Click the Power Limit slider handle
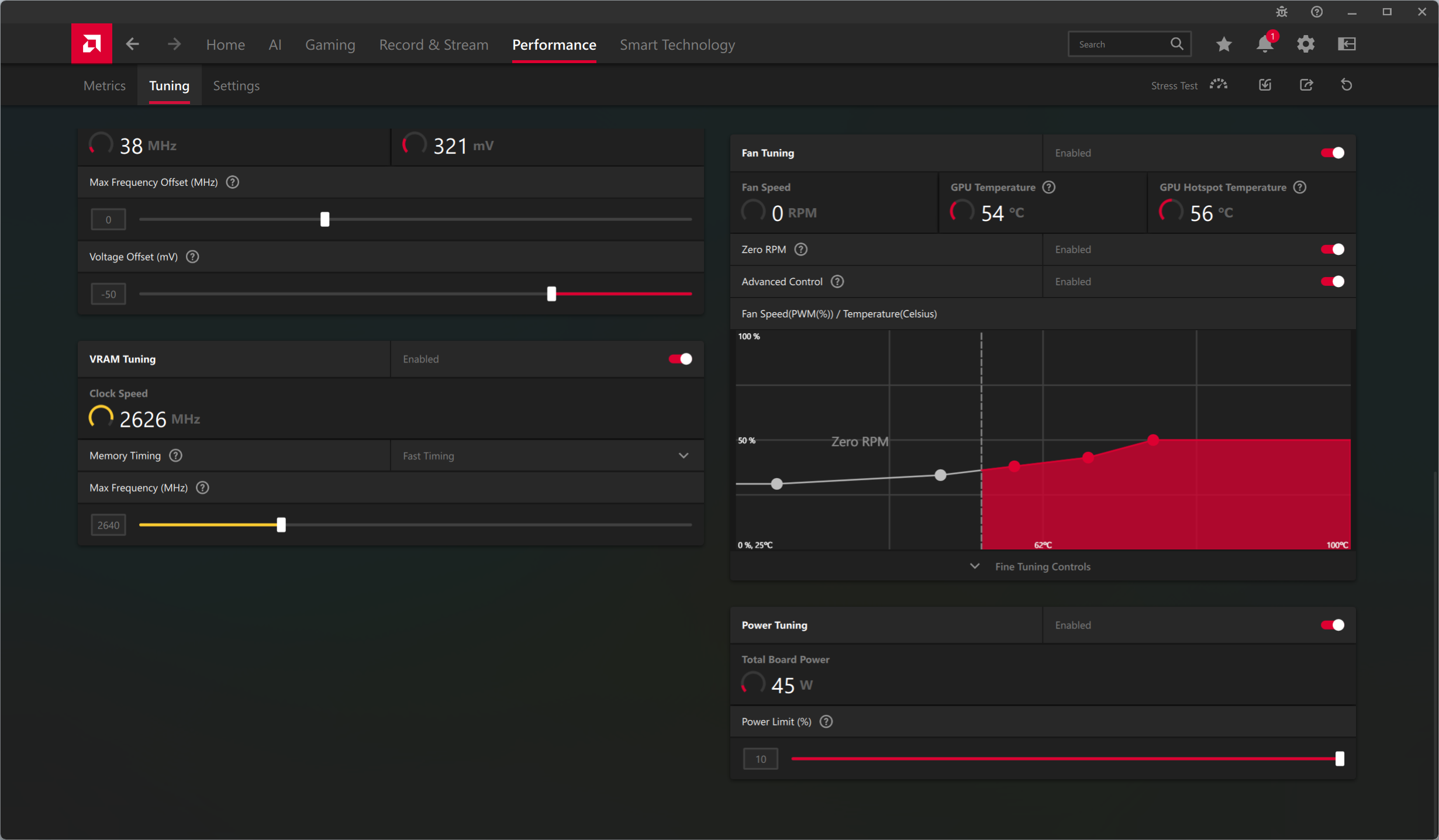The image size is (1439, 840). coord(1340,759)
